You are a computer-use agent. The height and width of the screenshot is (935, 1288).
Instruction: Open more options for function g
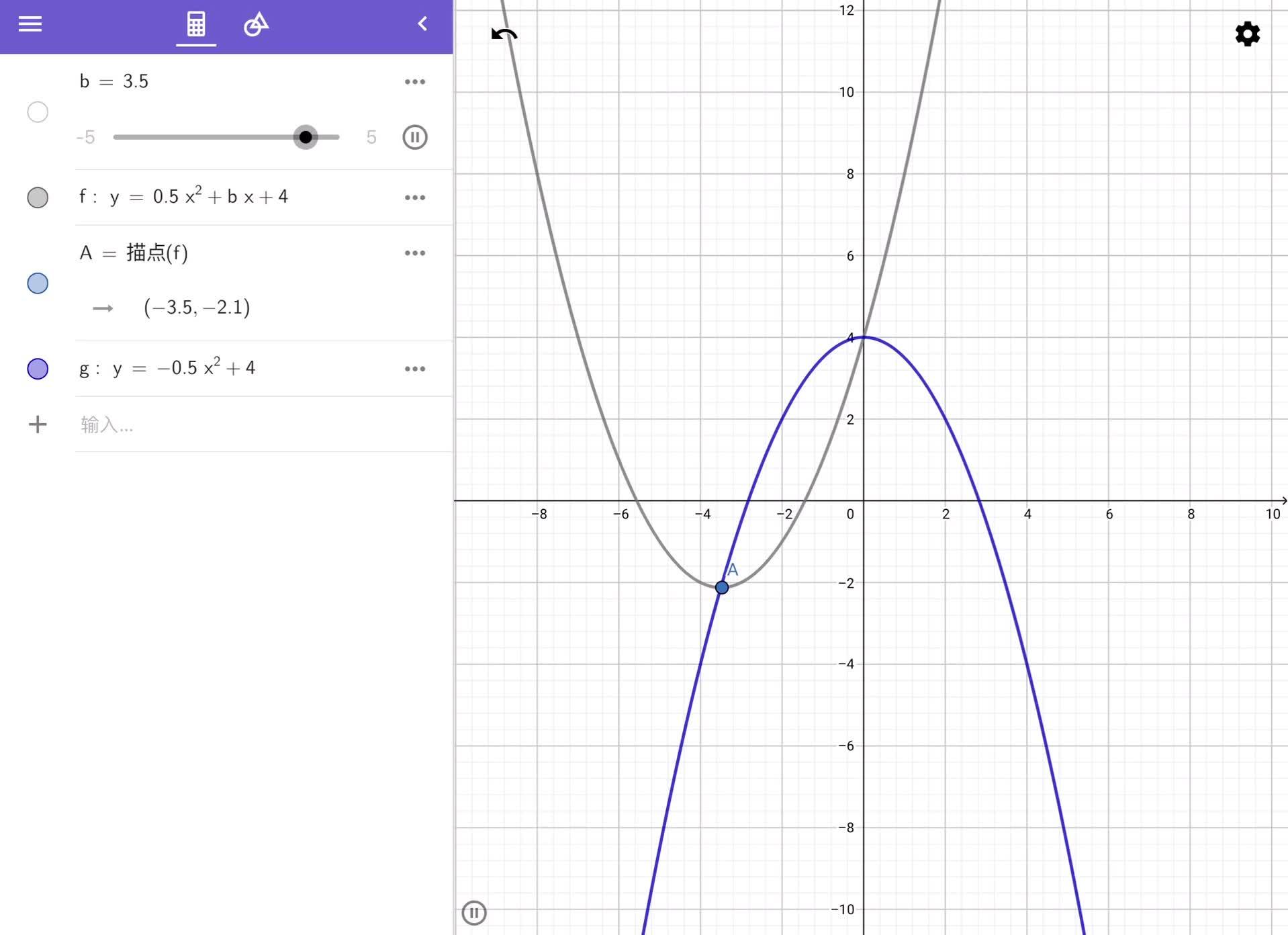(415, 369)
